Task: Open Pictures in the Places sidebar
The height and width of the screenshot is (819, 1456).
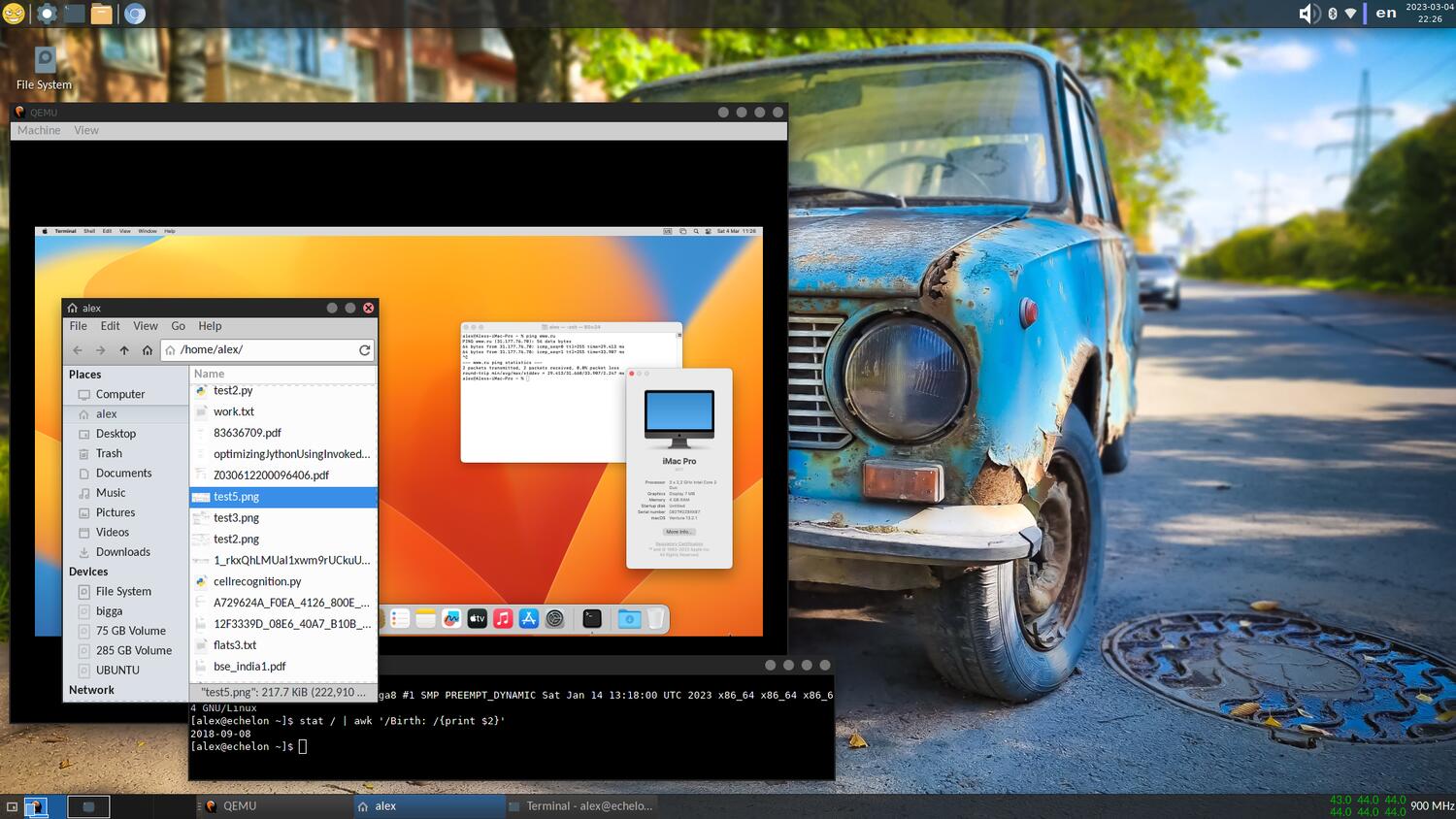Action: 126,512
